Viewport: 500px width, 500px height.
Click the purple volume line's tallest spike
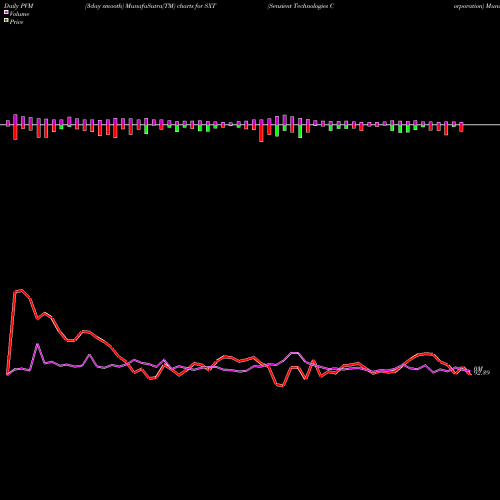[38, 344]
